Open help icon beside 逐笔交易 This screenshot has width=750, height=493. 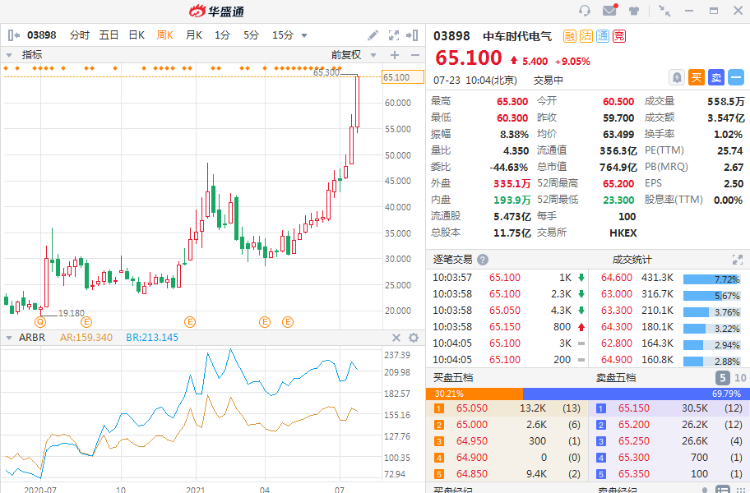[x=483, y=260]
